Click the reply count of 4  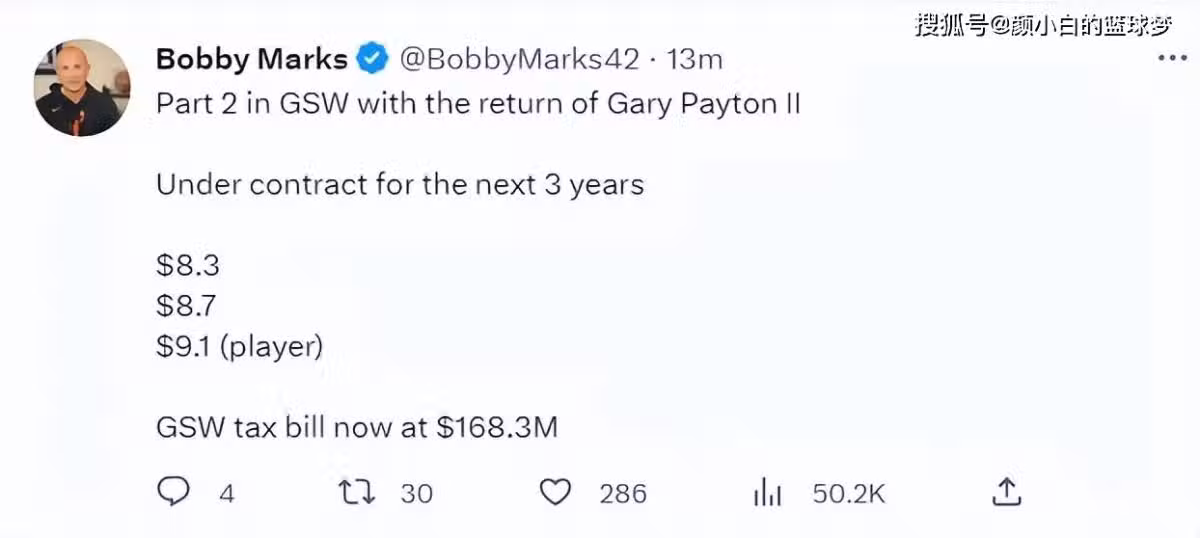click(227, 493)
